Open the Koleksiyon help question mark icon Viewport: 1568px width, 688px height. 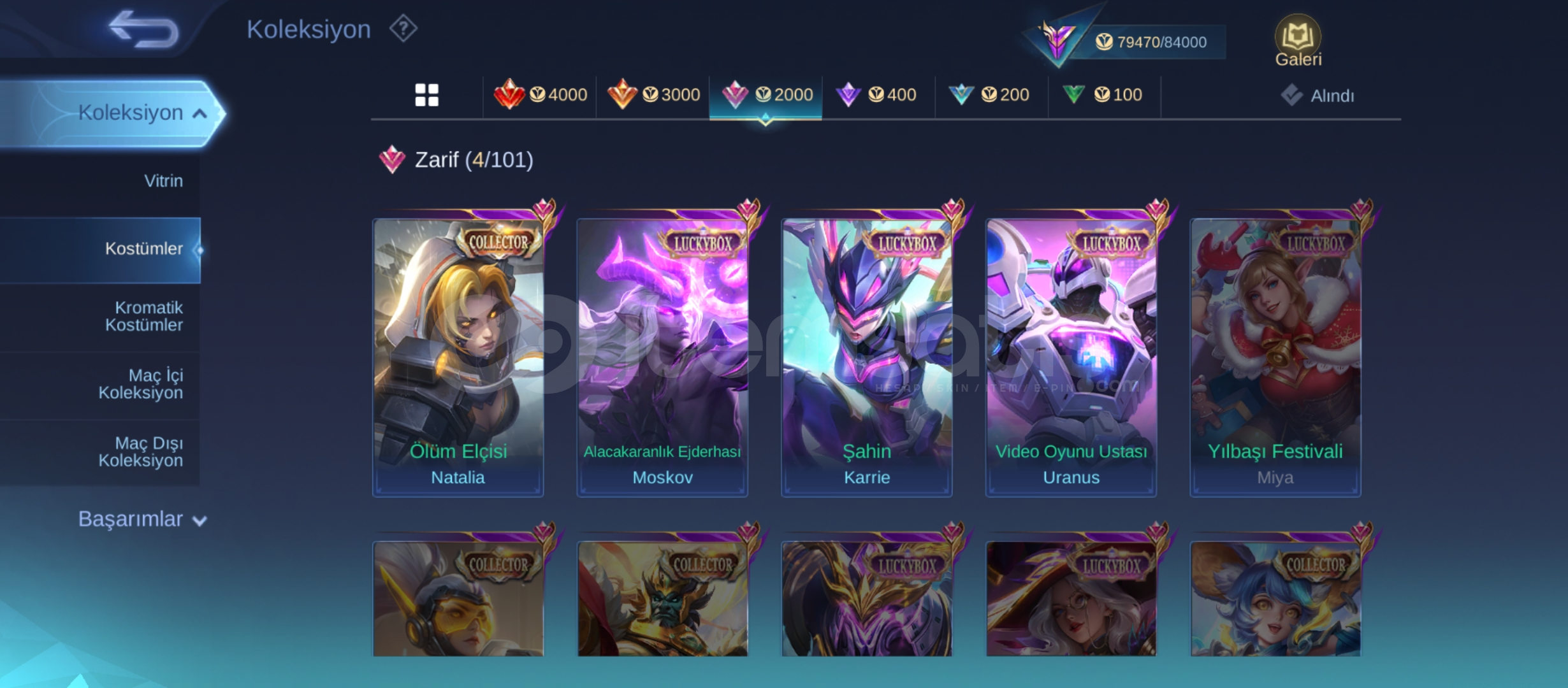coord(403,29)
